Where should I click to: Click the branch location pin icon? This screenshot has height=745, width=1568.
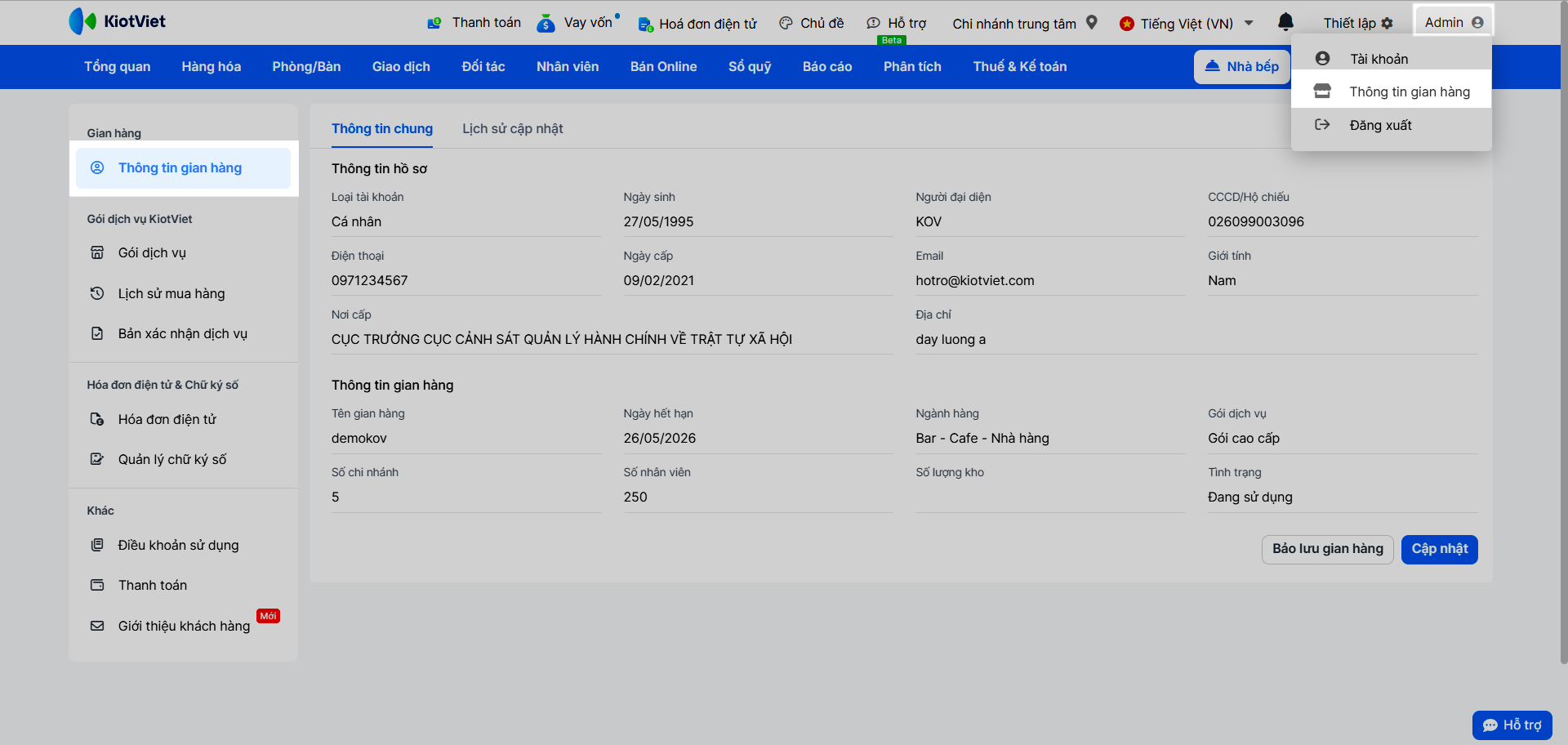[1092, 23]
